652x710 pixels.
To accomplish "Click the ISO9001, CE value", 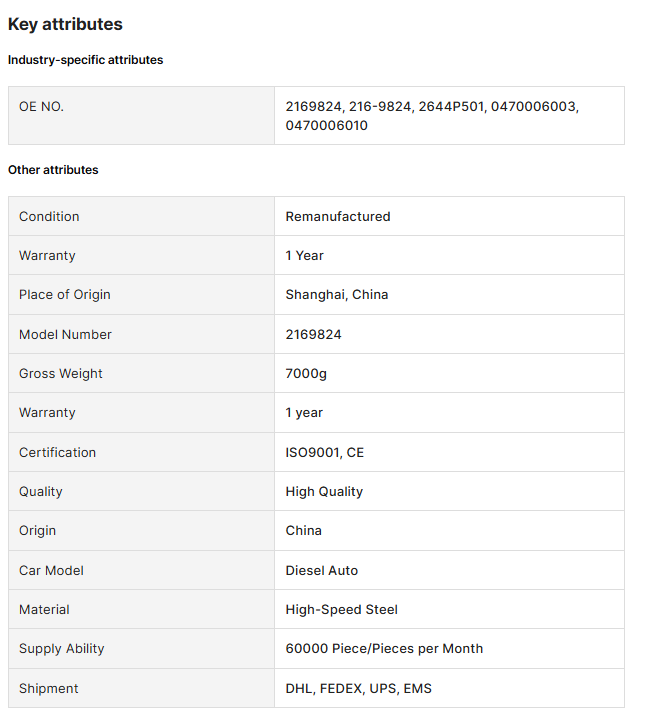I will (x=325, y=452).
